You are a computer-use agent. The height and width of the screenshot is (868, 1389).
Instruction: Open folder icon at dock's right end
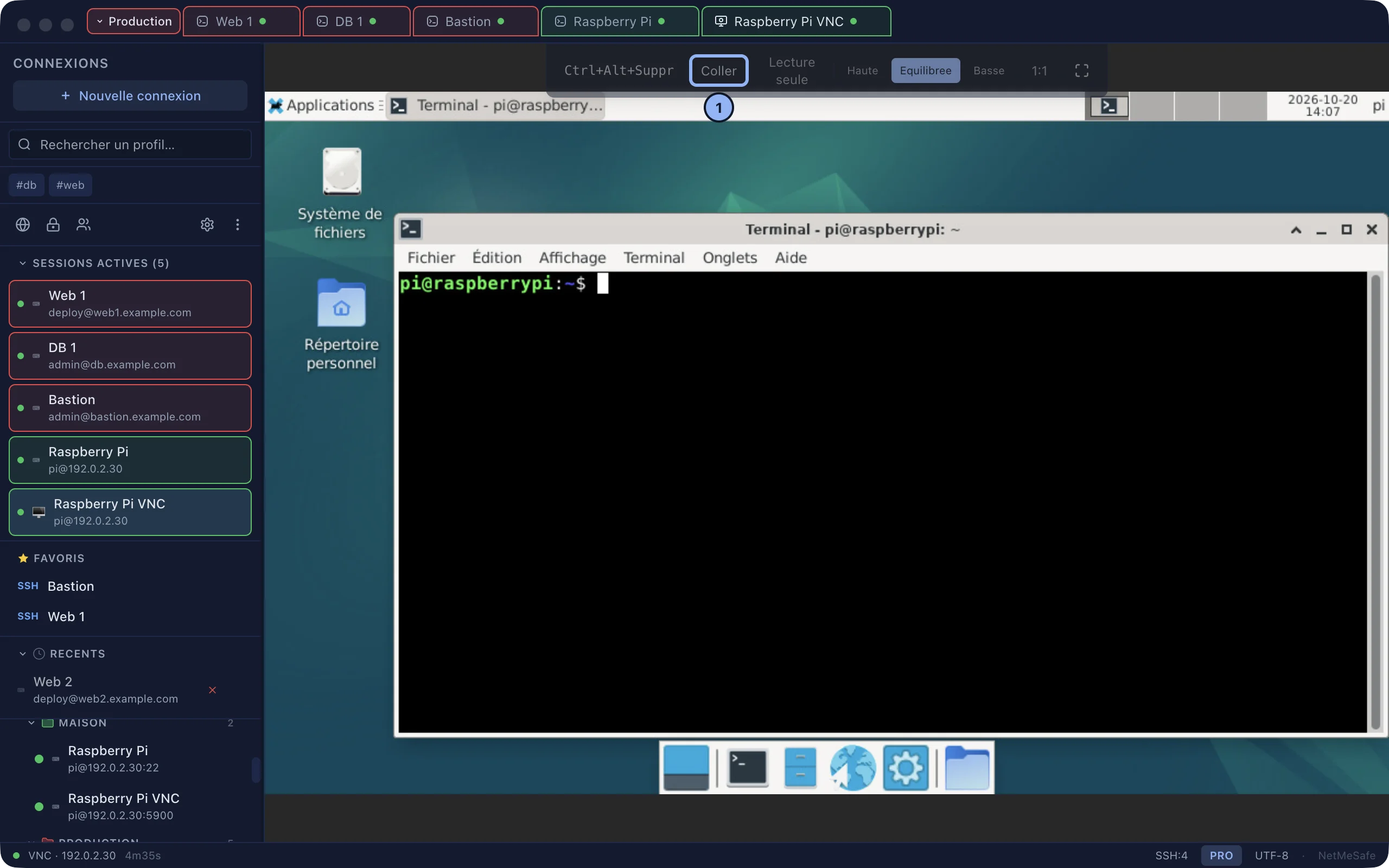pyautogui.click(x=967, y=768)
